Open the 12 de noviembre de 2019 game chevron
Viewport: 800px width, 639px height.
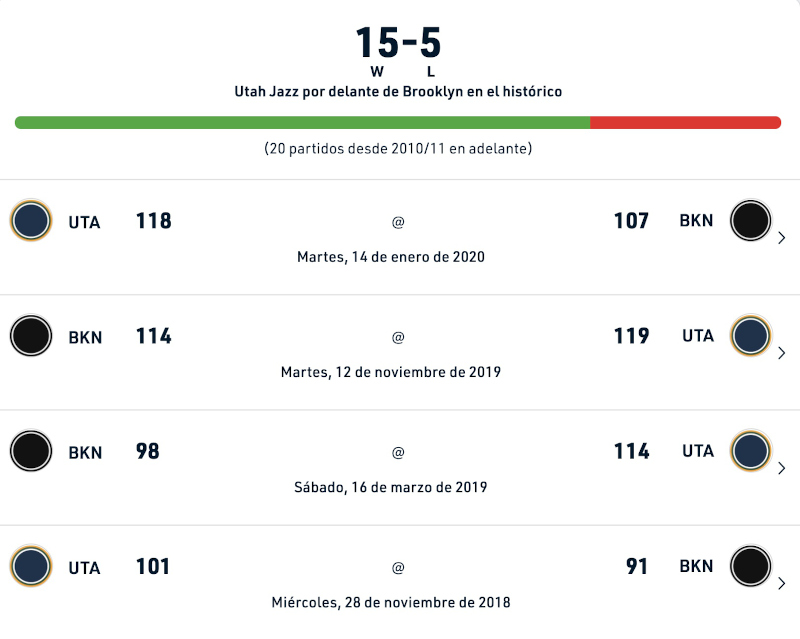pos(781,353)
